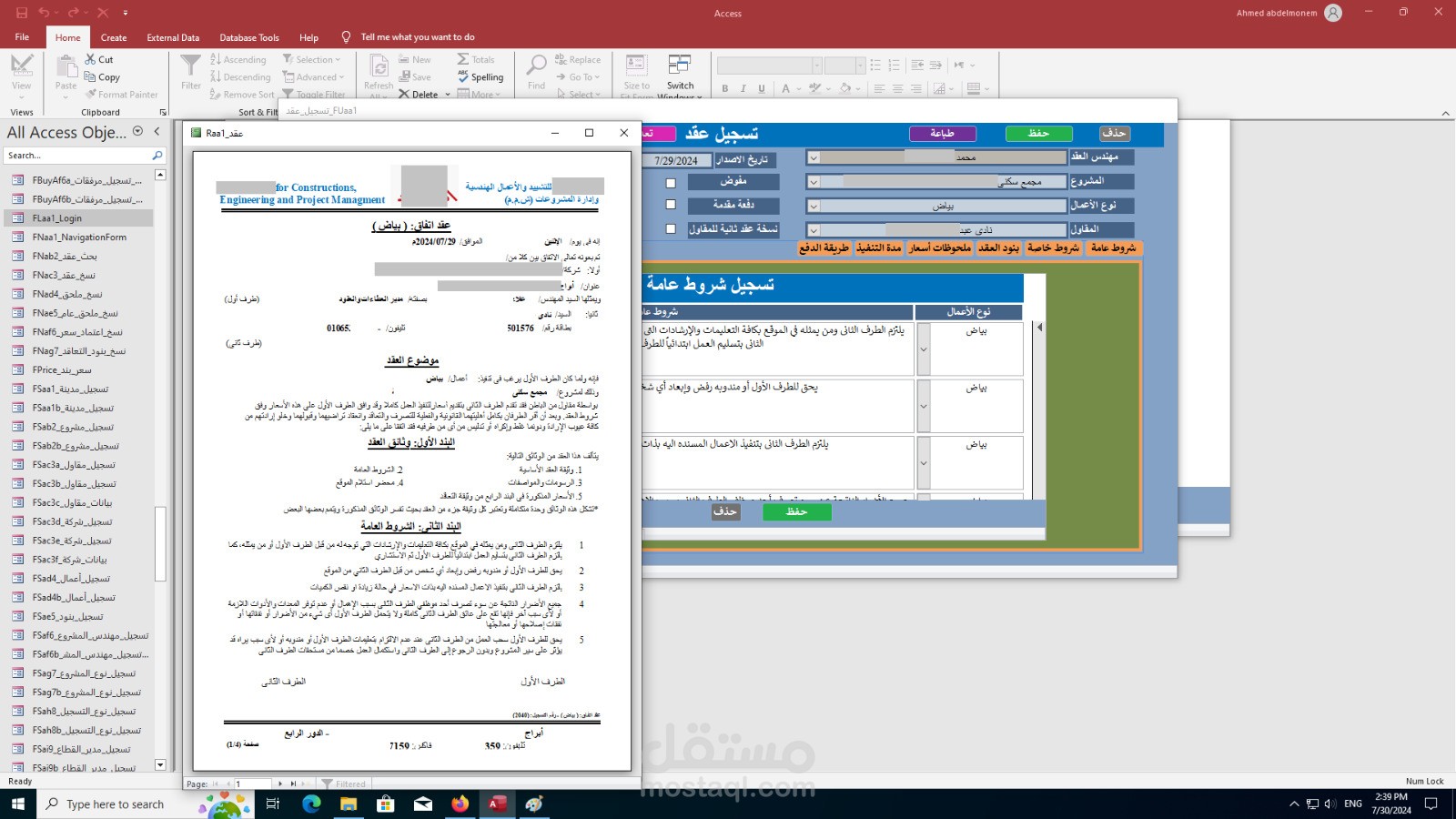Screen dimensions: 1456x819
Task: Open FLaa1_Login form in navigation pane
Action: click(56, 218)
